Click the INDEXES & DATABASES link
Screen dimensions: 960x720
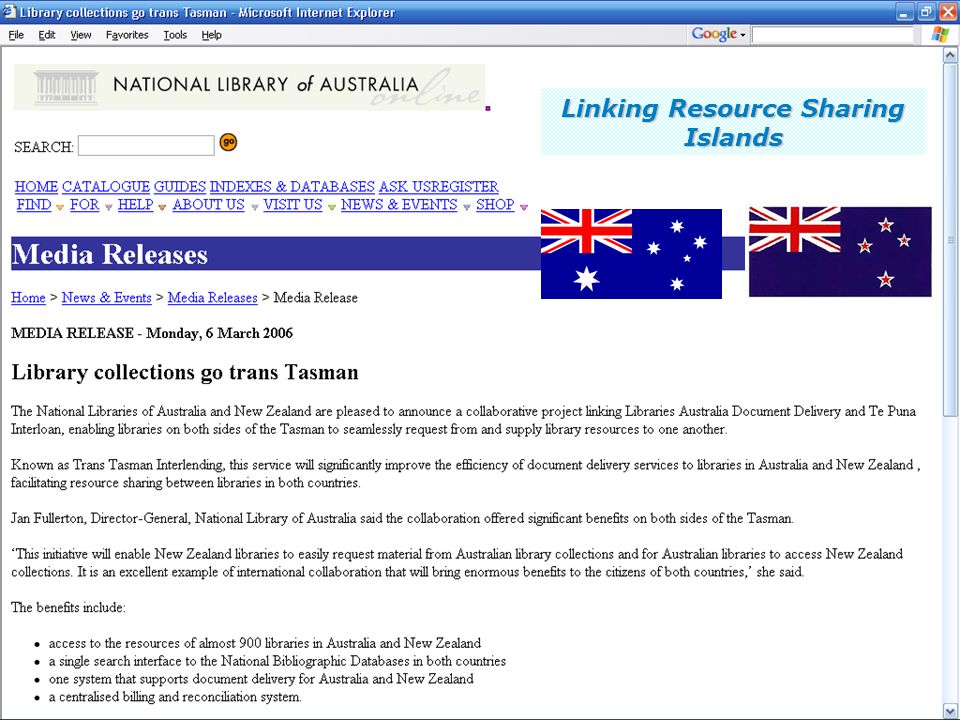[x=292, y=186]
